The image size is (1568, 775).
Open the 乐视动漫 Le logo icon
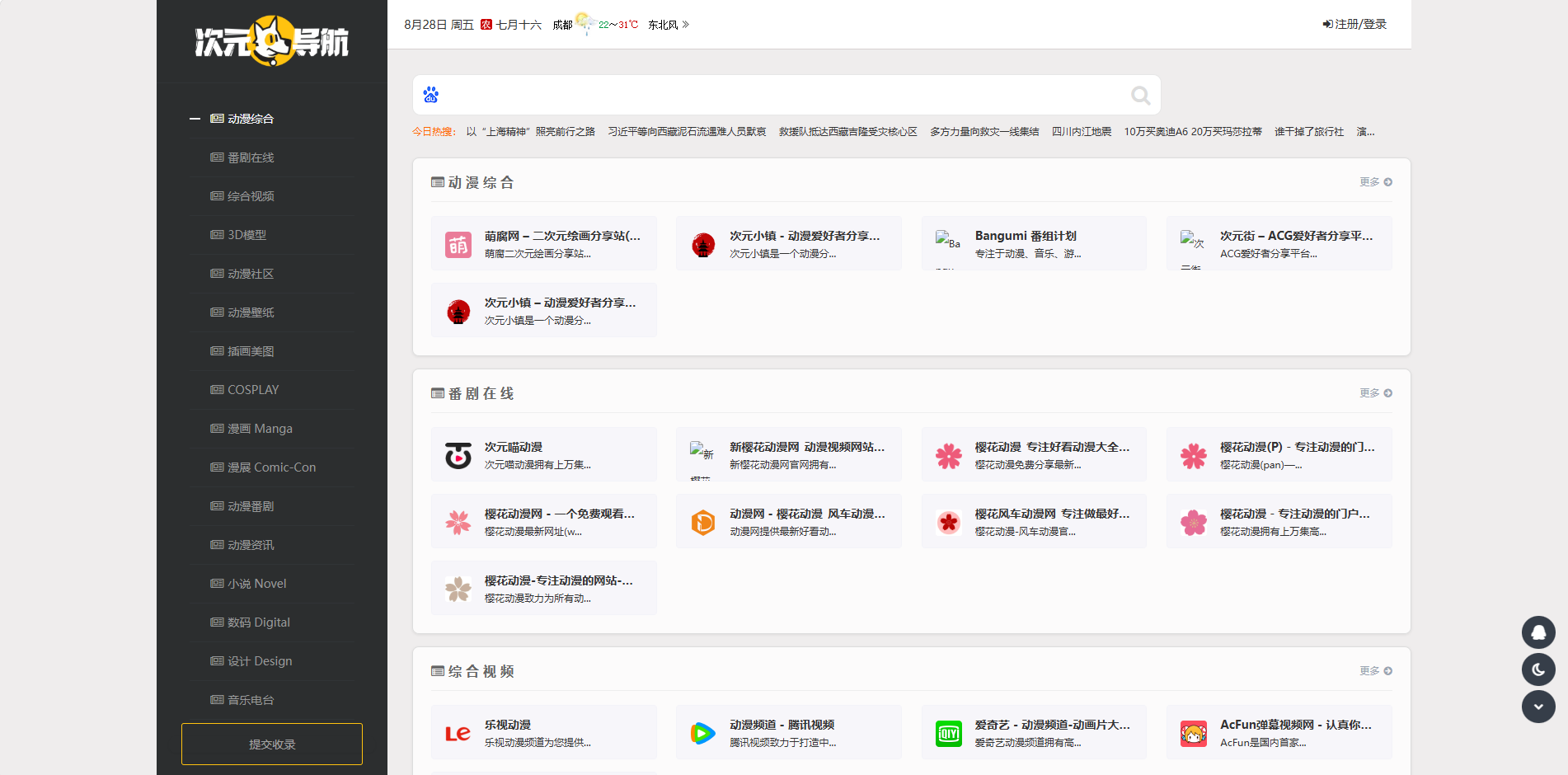(458, 733)
